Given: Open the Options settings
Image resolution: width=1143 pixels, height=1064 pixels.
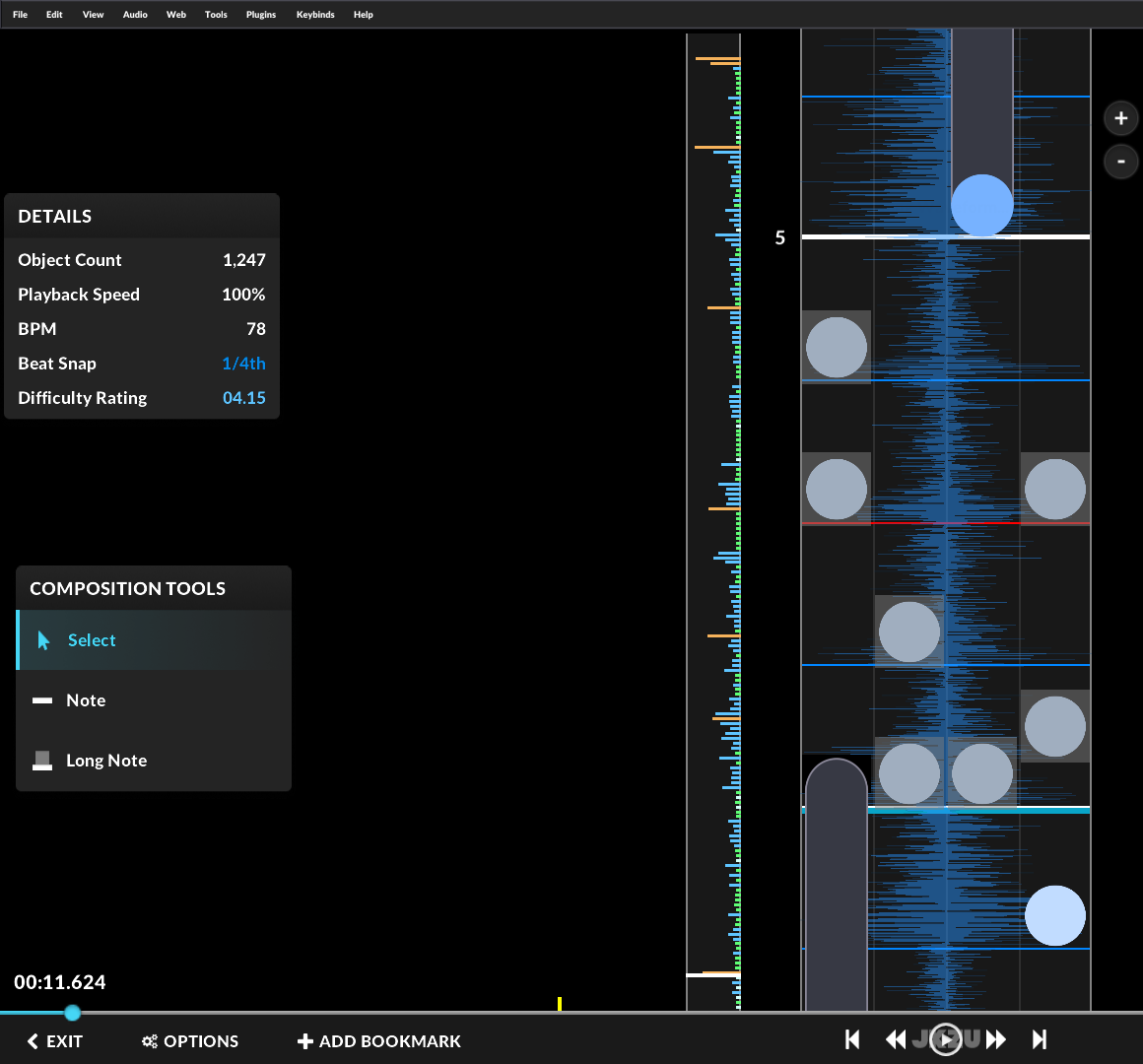Looking at the screenshot, I should (x=190, y=1041).
